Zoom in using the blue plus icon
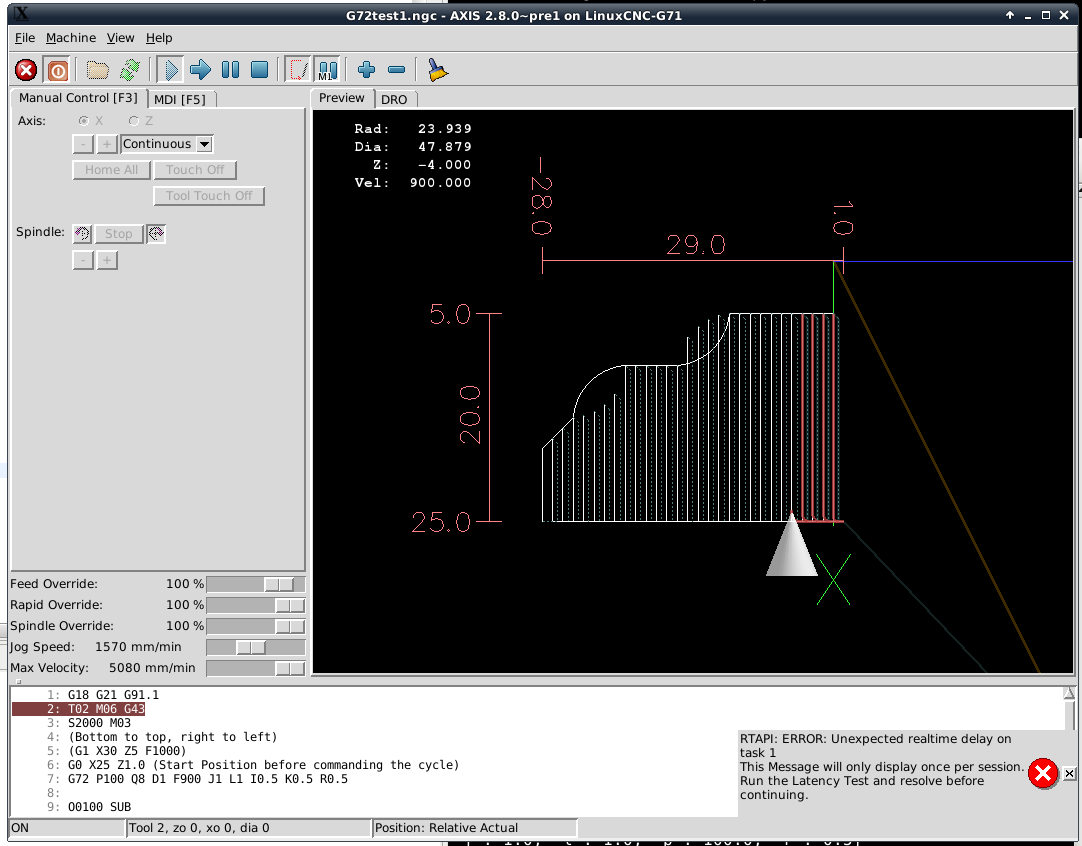 (x=366, y=70)
